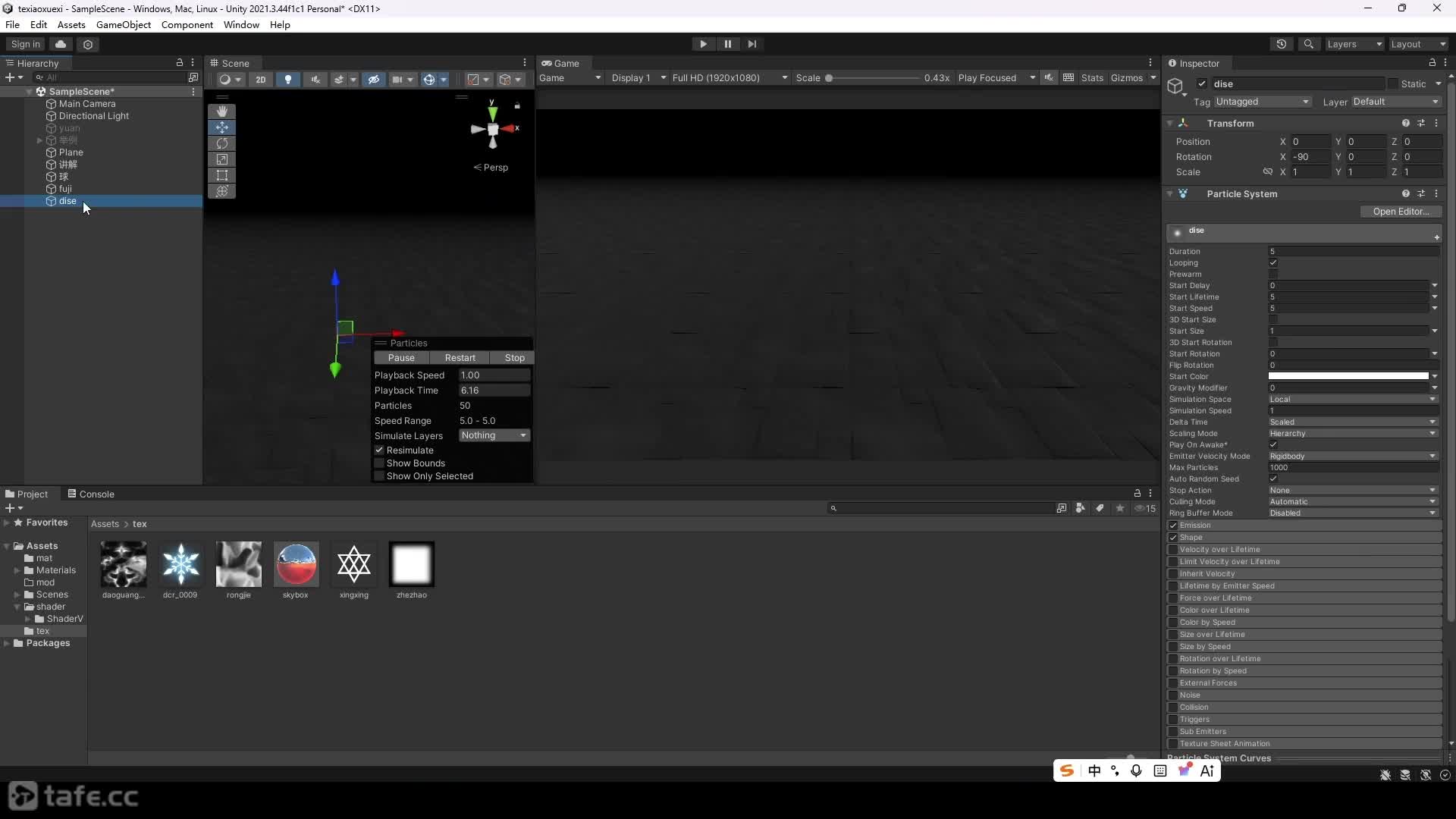Select the Hand view tool in Scene
The height and width of the screenshot is (819, 1456).
[x=221, y=111]
